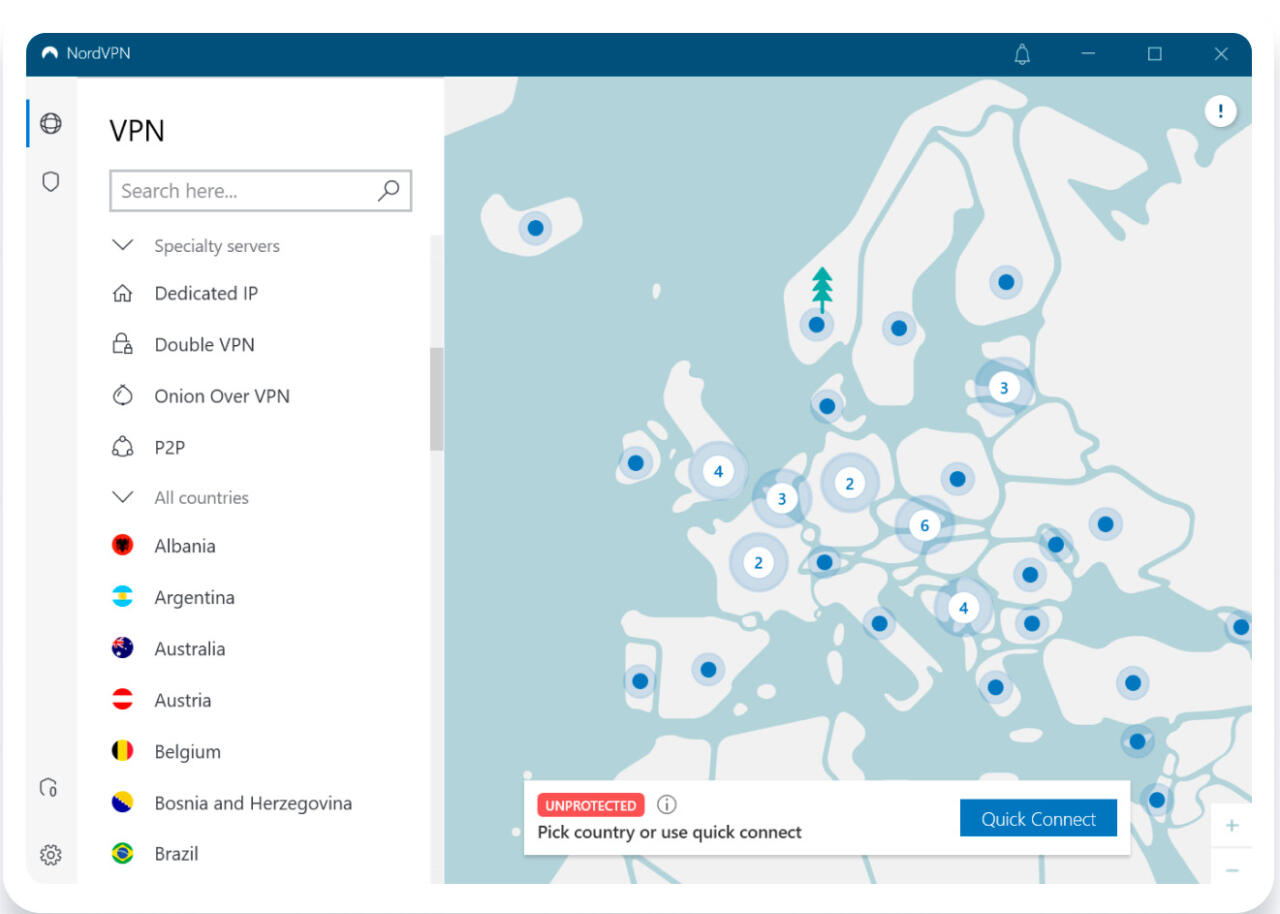Click the Finland server dot on map
The height and width of the screenshot is (914, 1280).
pyautogui.click(x=1006, y=282)
